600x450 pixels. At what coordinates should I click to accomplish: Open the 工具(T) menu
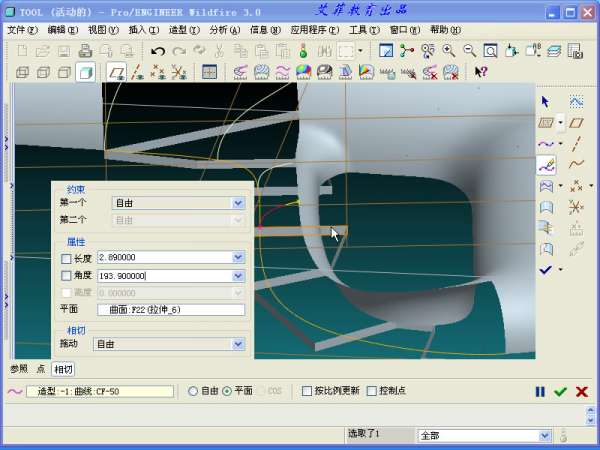(x=364, y=30)
